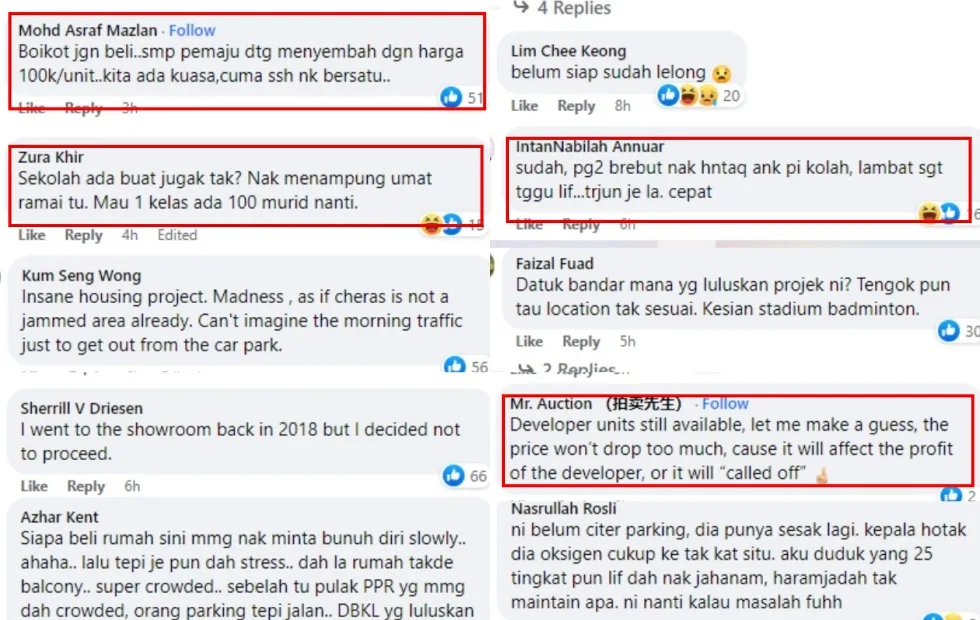View Edited history on Zura Khir's comment
This screenshot has width=980, height=620.
point(178,235)
